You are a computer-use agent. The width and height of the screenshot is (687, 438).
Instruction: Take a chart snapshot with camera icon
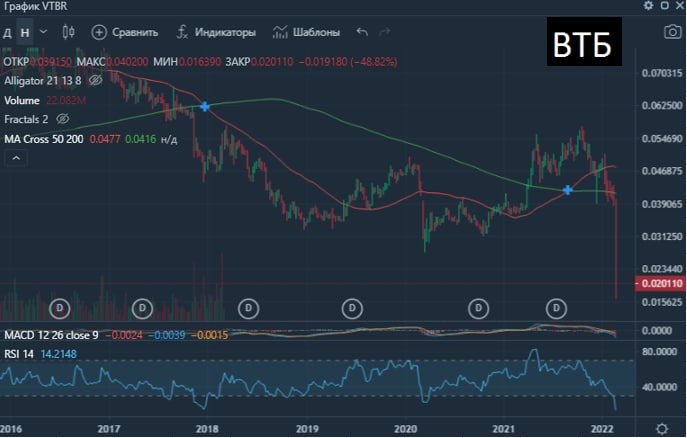(673, 32)
